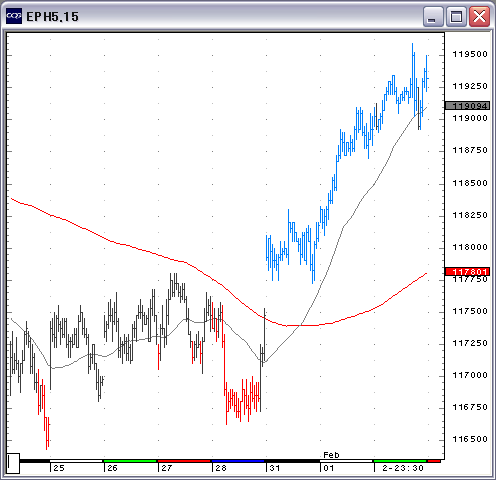The height and width of the screenshot is (480, 496).
Task: Click the 117250 price axis label
Action: (470, 343)
